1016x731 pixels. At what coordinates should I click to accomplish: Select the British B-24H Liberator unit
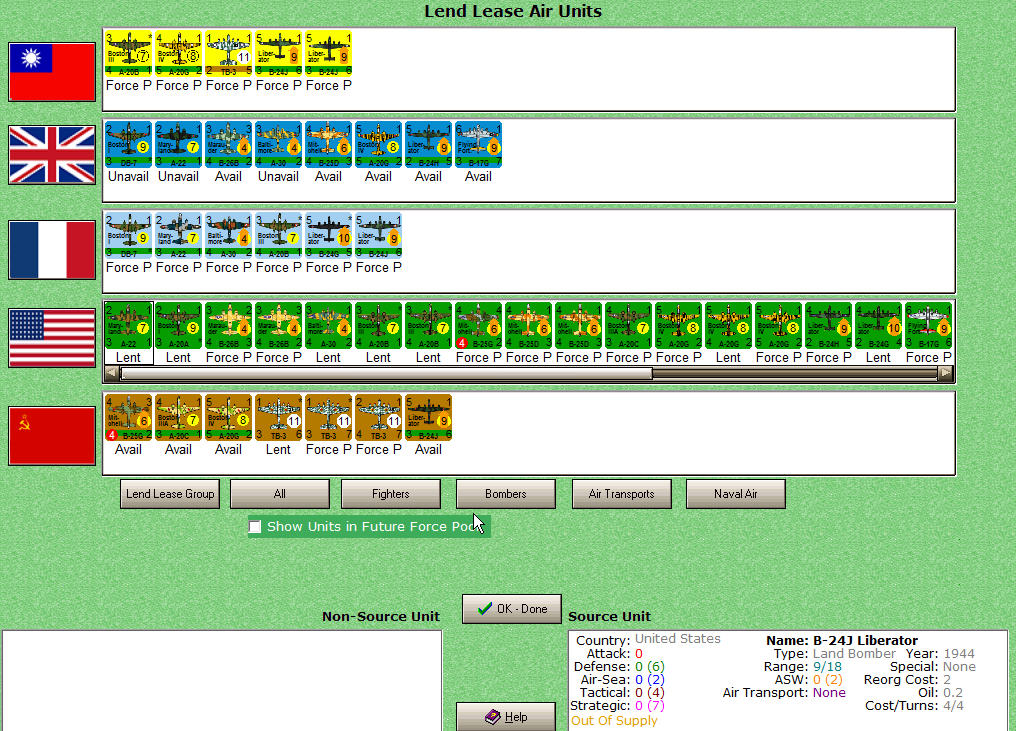pyautogui.click(x=428, y=145)
